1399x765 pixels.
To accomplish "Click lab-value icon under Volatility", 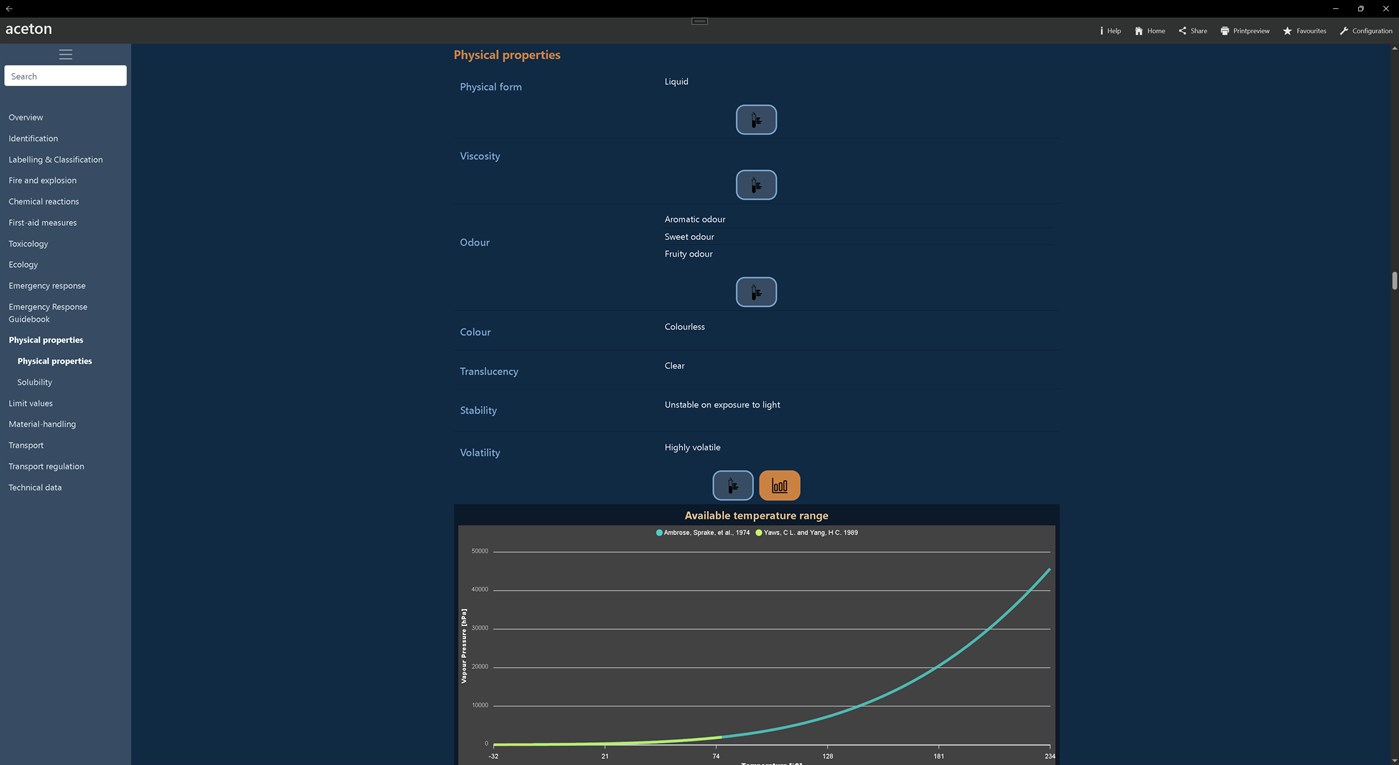I will pyautogui.click(x=733, y=485).
